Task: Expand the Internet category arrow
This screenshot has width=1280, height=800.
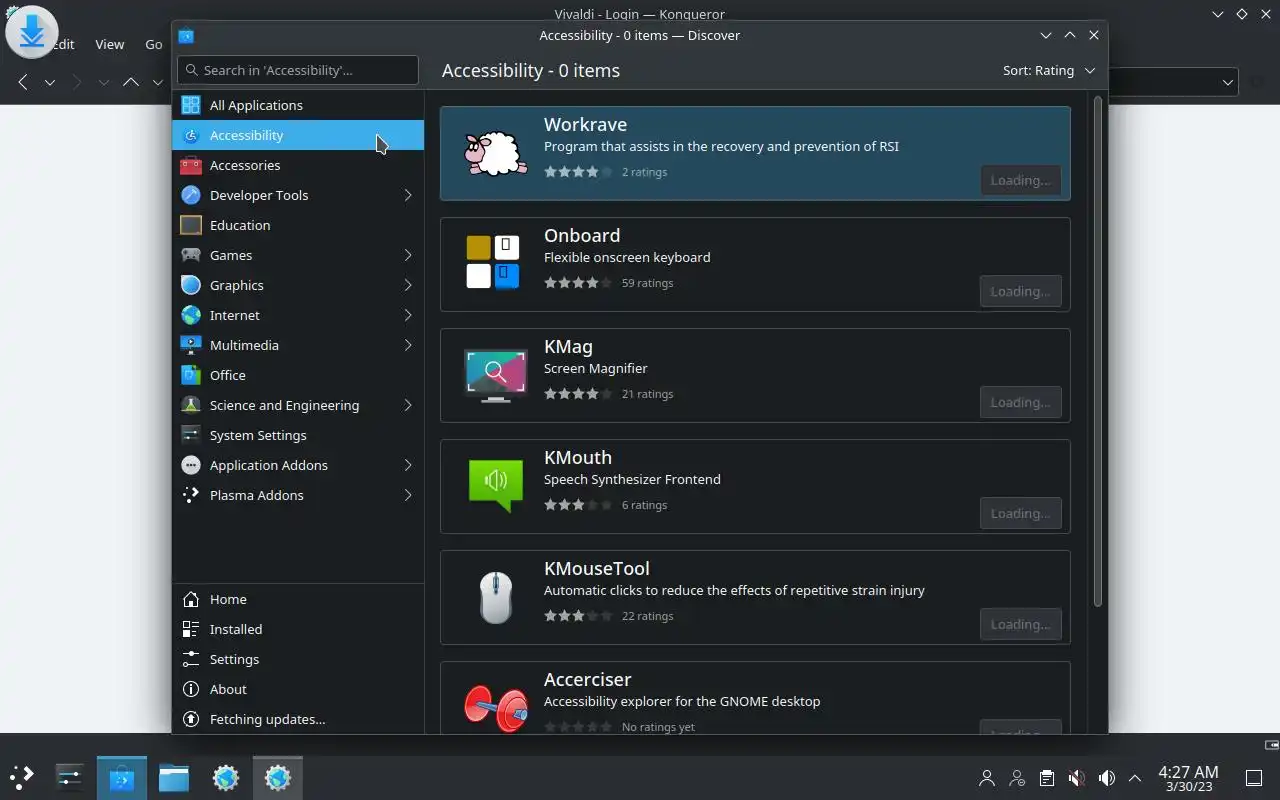Action: pyautogui.click(x=408, y=315)
